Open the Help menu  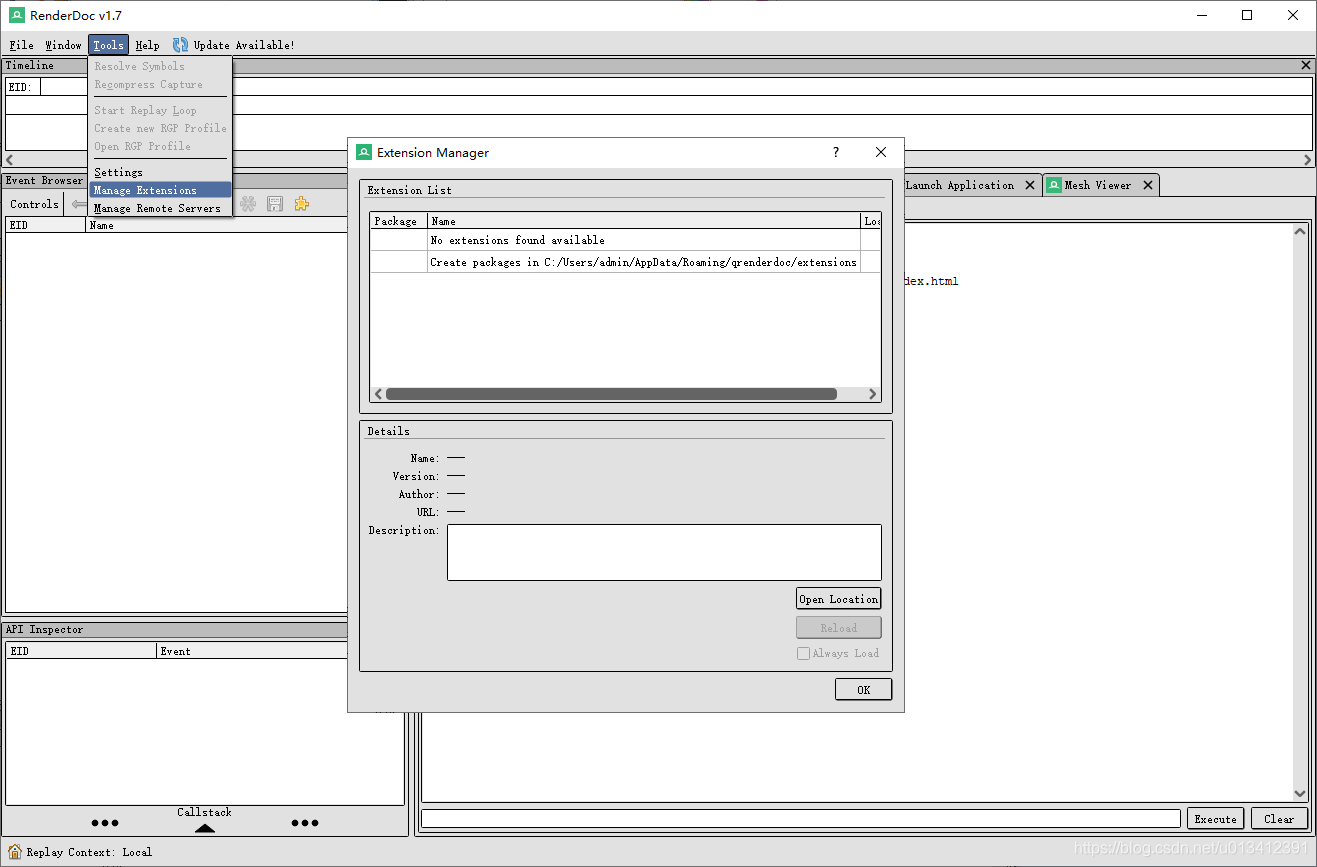147,45
